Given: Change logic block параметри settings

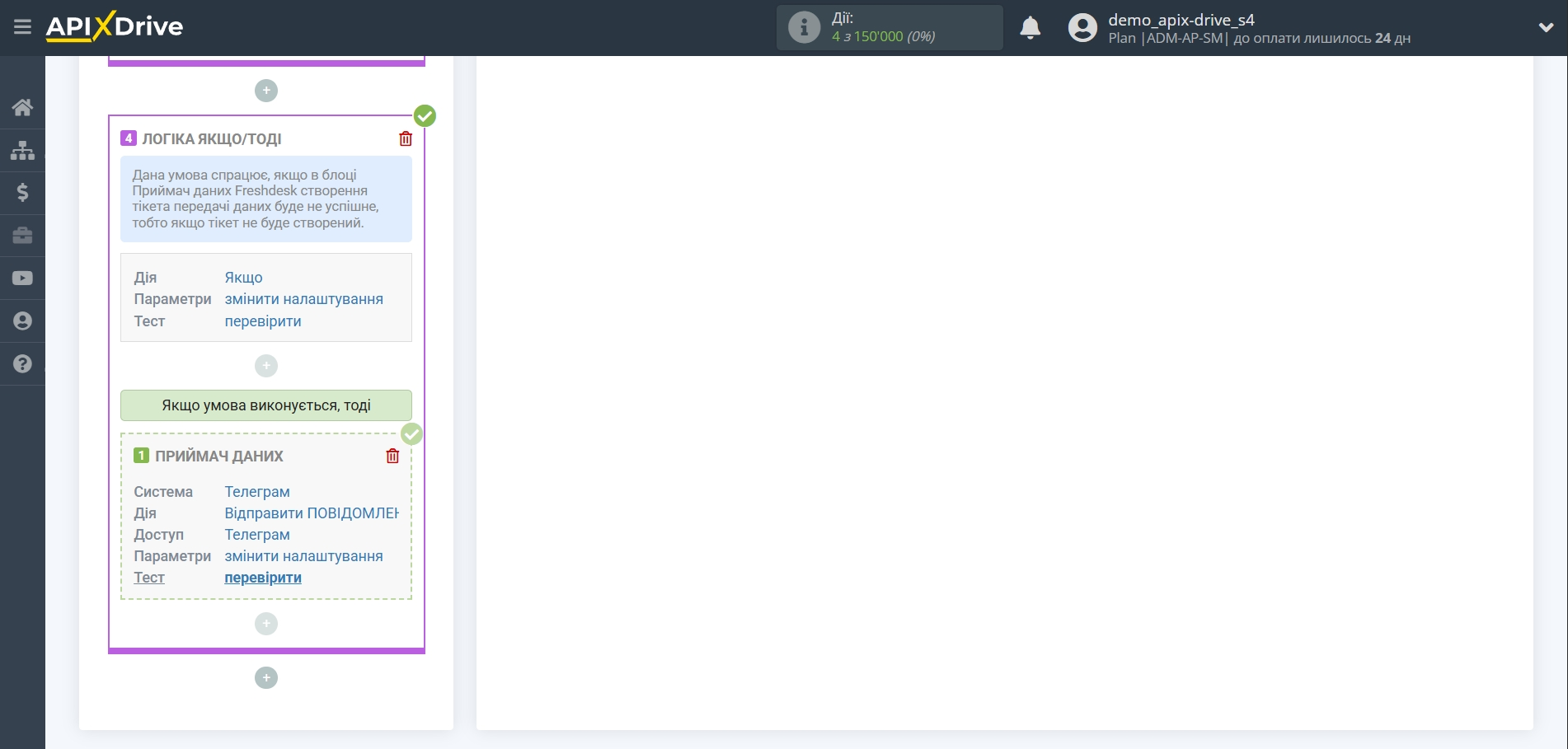Looking at the screenshot, I should point(303,299).
